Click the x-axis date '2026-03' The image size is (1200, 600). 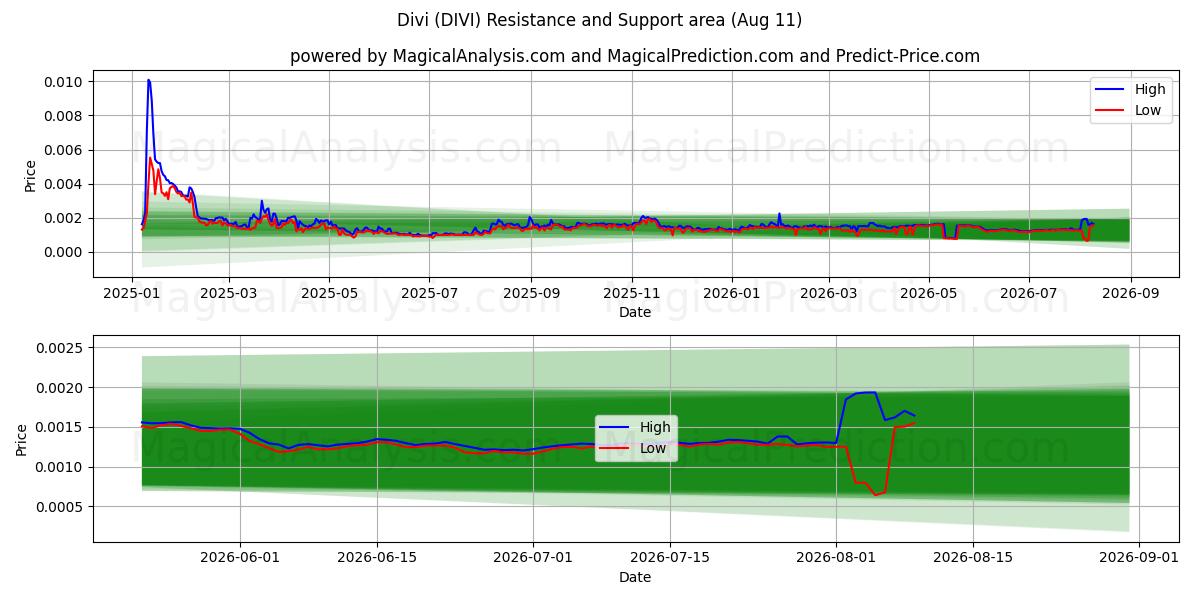[x=828, y=294]
